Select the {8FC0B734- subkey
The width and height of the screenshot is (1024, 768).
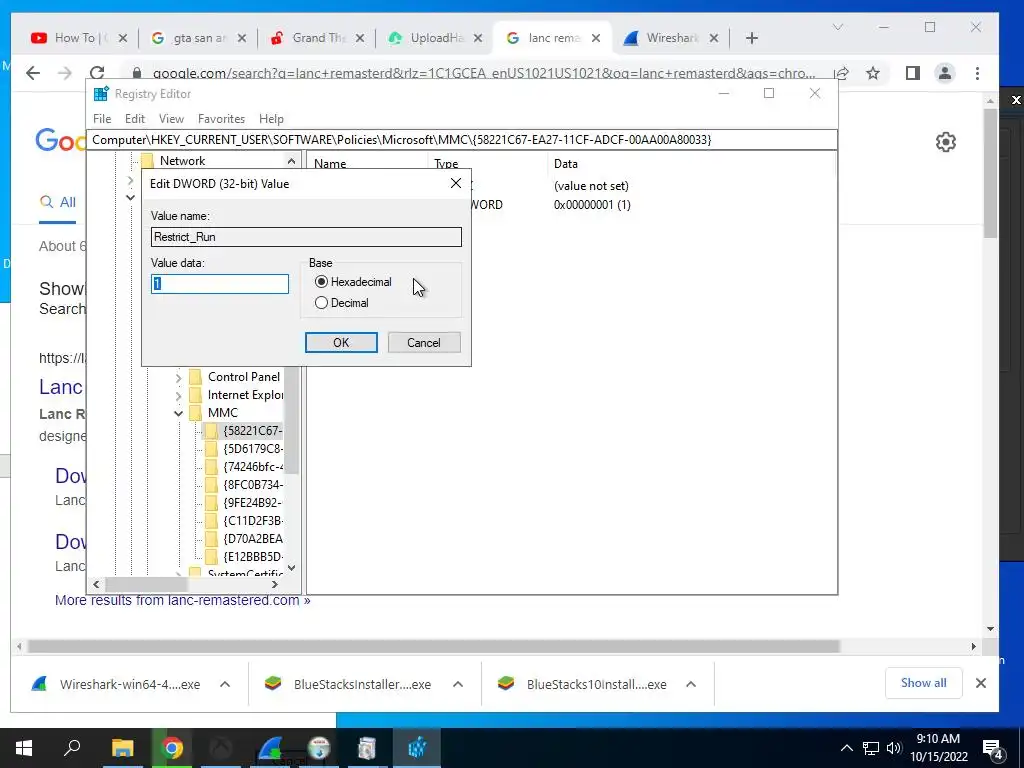click(253, 485)
